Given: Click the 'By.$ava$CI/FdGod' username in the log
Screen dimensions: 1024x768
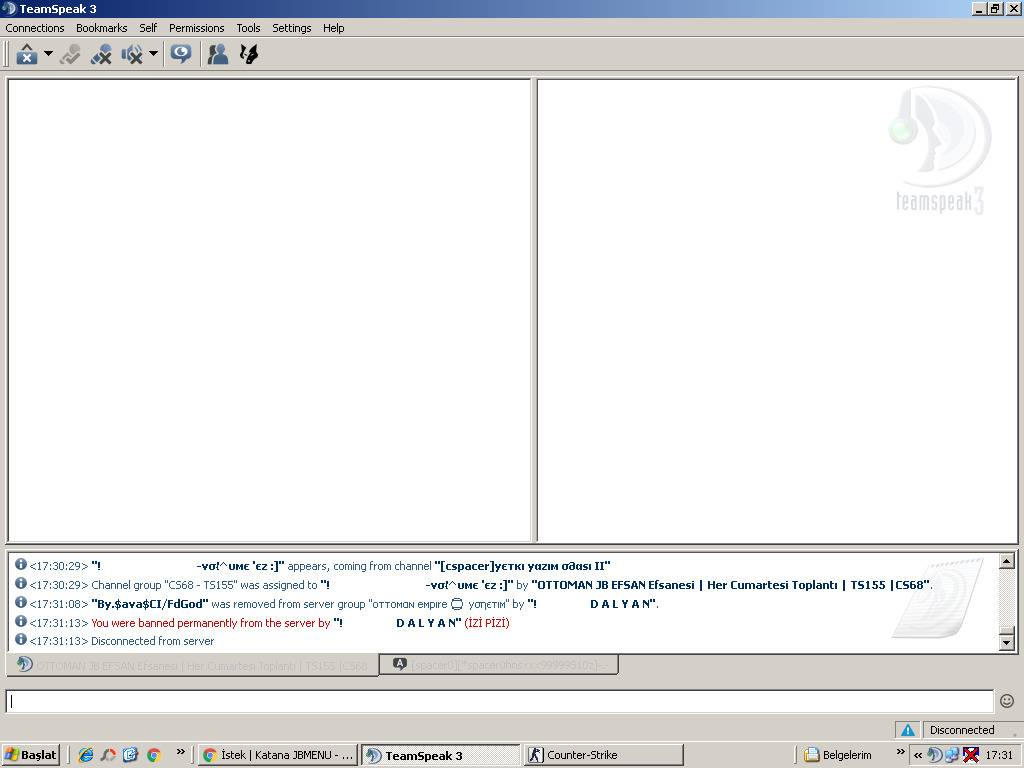Looking at the screenshot, I should [x=150, y=604].
